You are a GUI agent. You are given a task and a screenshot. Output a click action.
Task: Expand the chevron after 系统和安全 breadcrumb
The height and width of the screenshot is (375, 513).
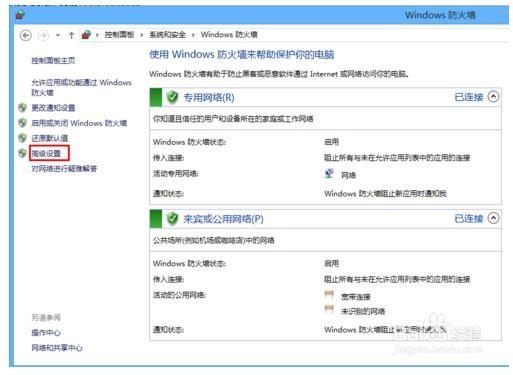(x=193, y=35)
